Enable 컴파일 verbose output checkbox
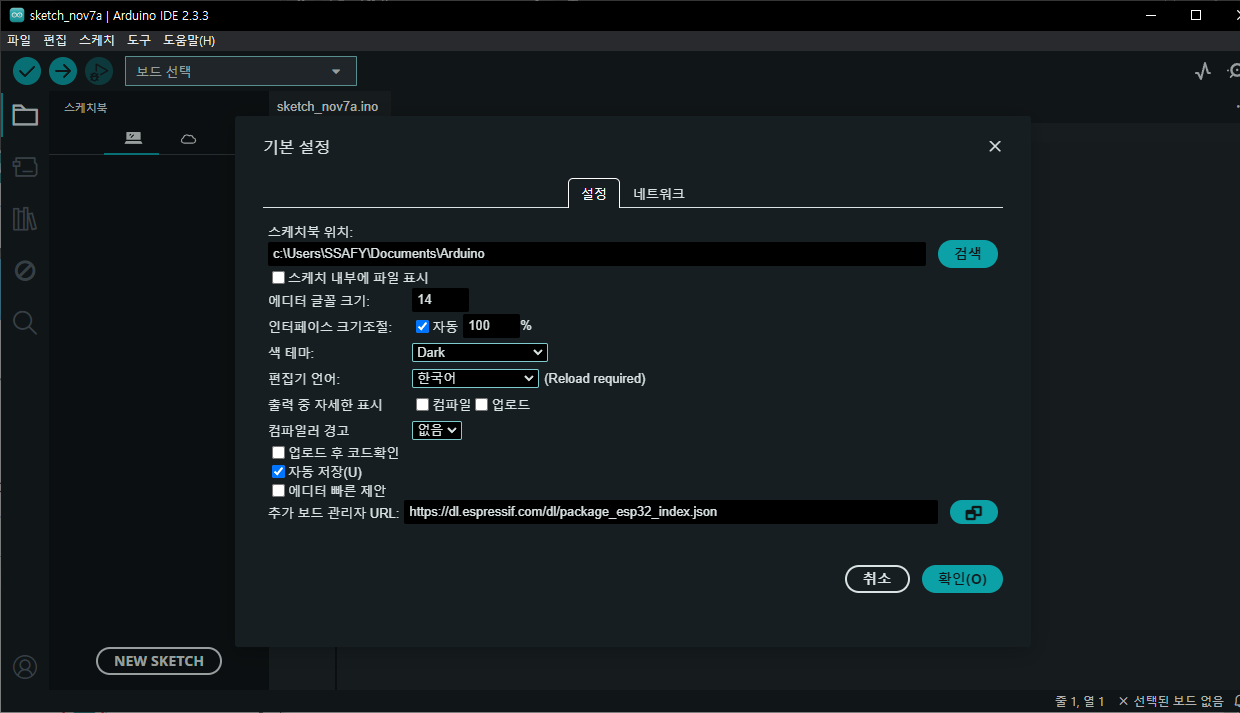1240x713 pixels. (422, 404)
